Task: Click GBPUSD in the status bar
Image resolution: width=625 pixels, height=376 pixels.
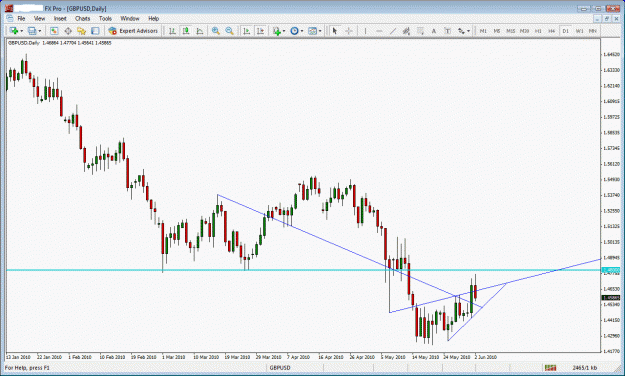Action: coord(280,368)
